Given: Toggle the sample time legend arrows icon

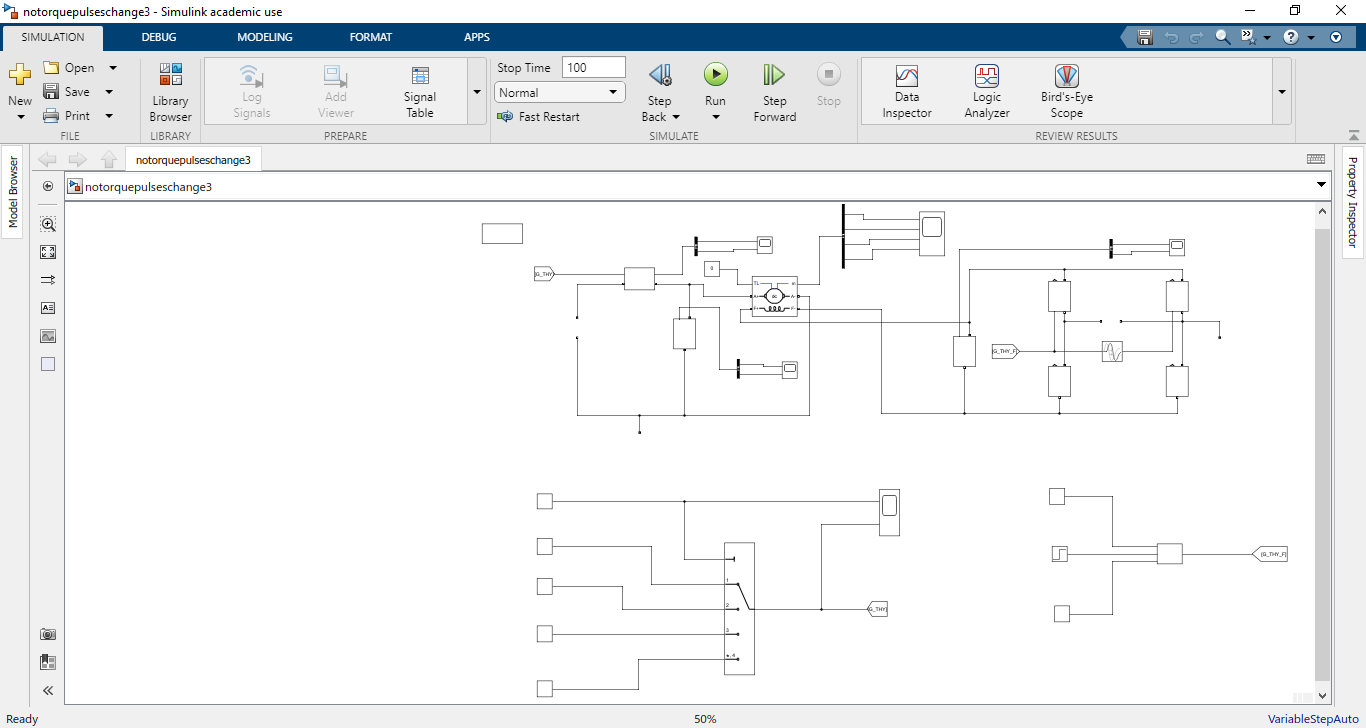Looking at the screenshot, I should tap(48, 280).
